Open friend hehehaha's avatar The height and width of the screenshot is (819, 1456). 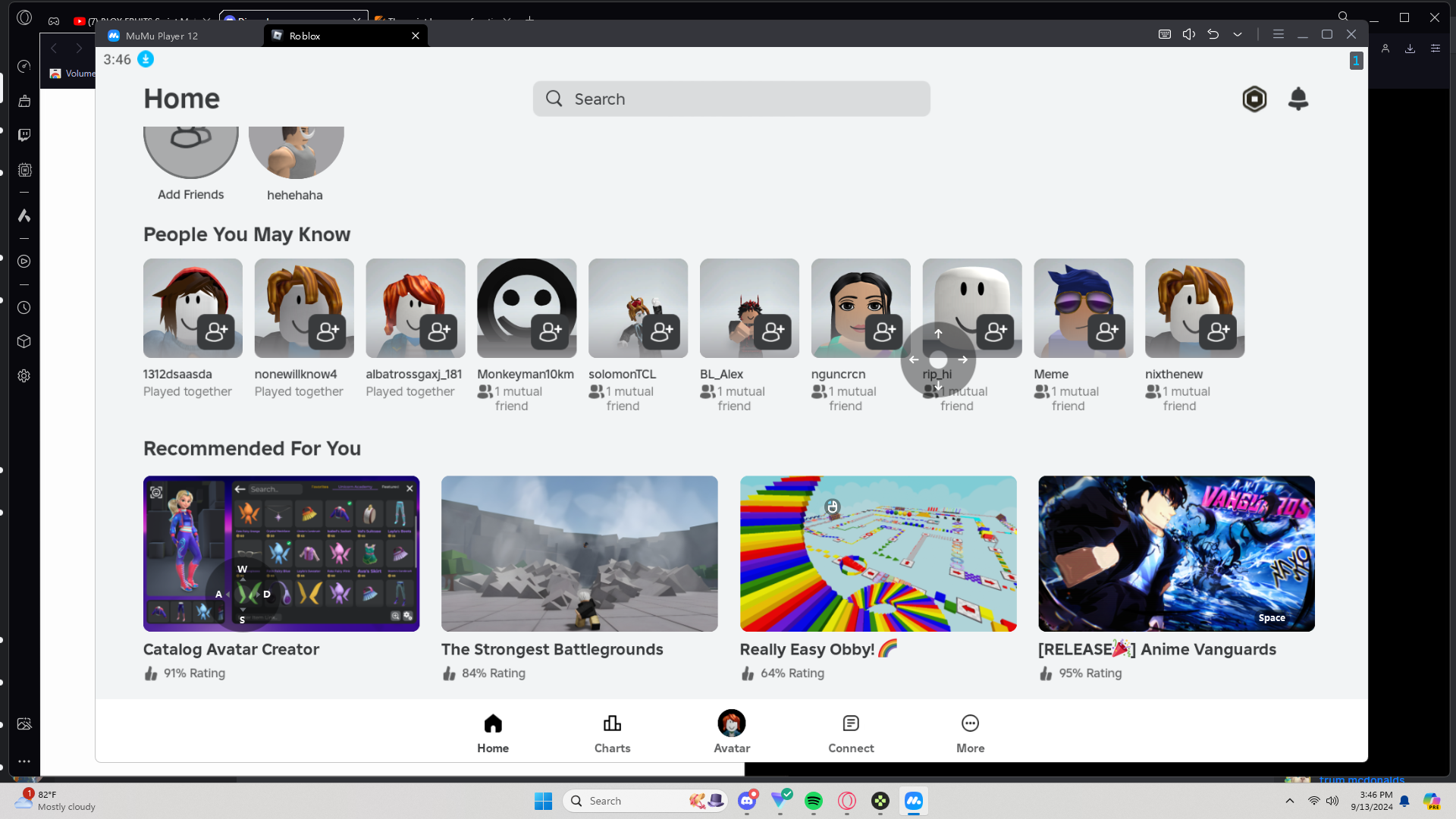click(296, 152)
